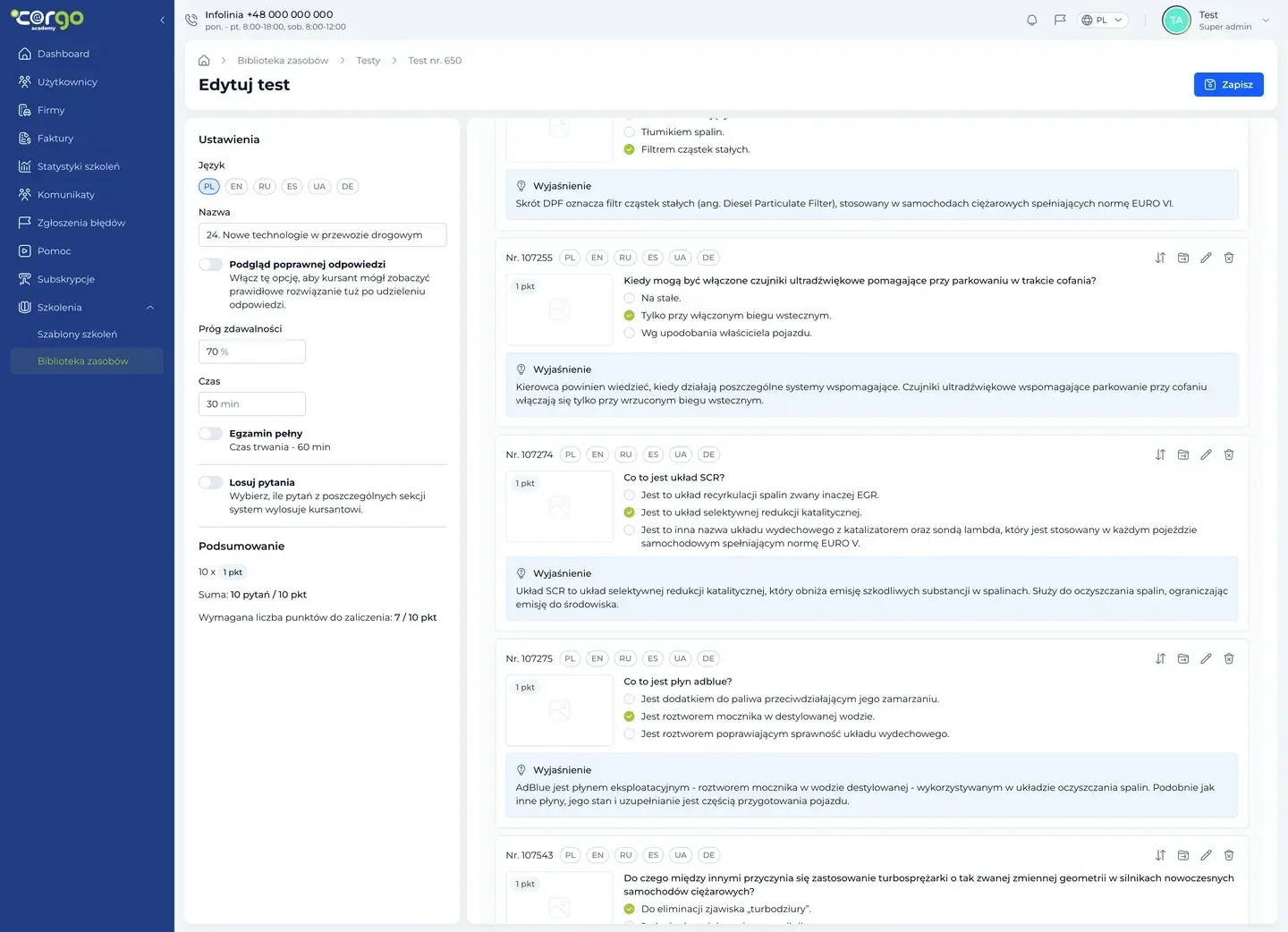Save the test with Zapisz button
This screenshot has width=1288, height=932.
coord(1229,84)
